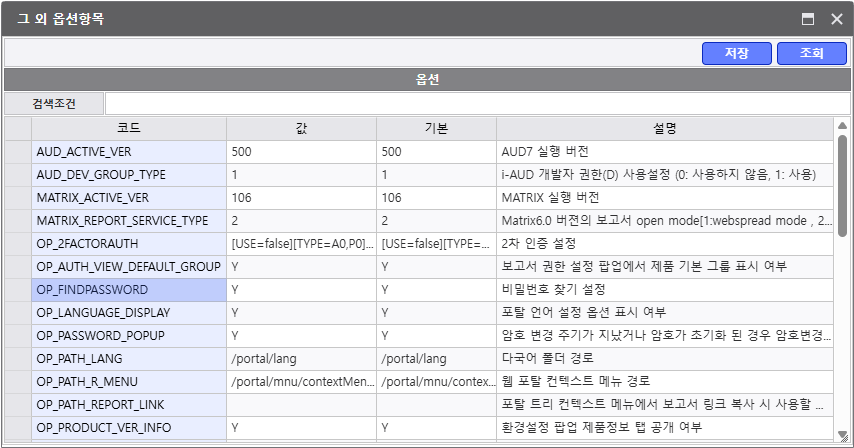Screen dimensions: 854x448
Task: Click the OP_PATH_LANG value cell
Action: pyautogui.click(x=301, y=358)
